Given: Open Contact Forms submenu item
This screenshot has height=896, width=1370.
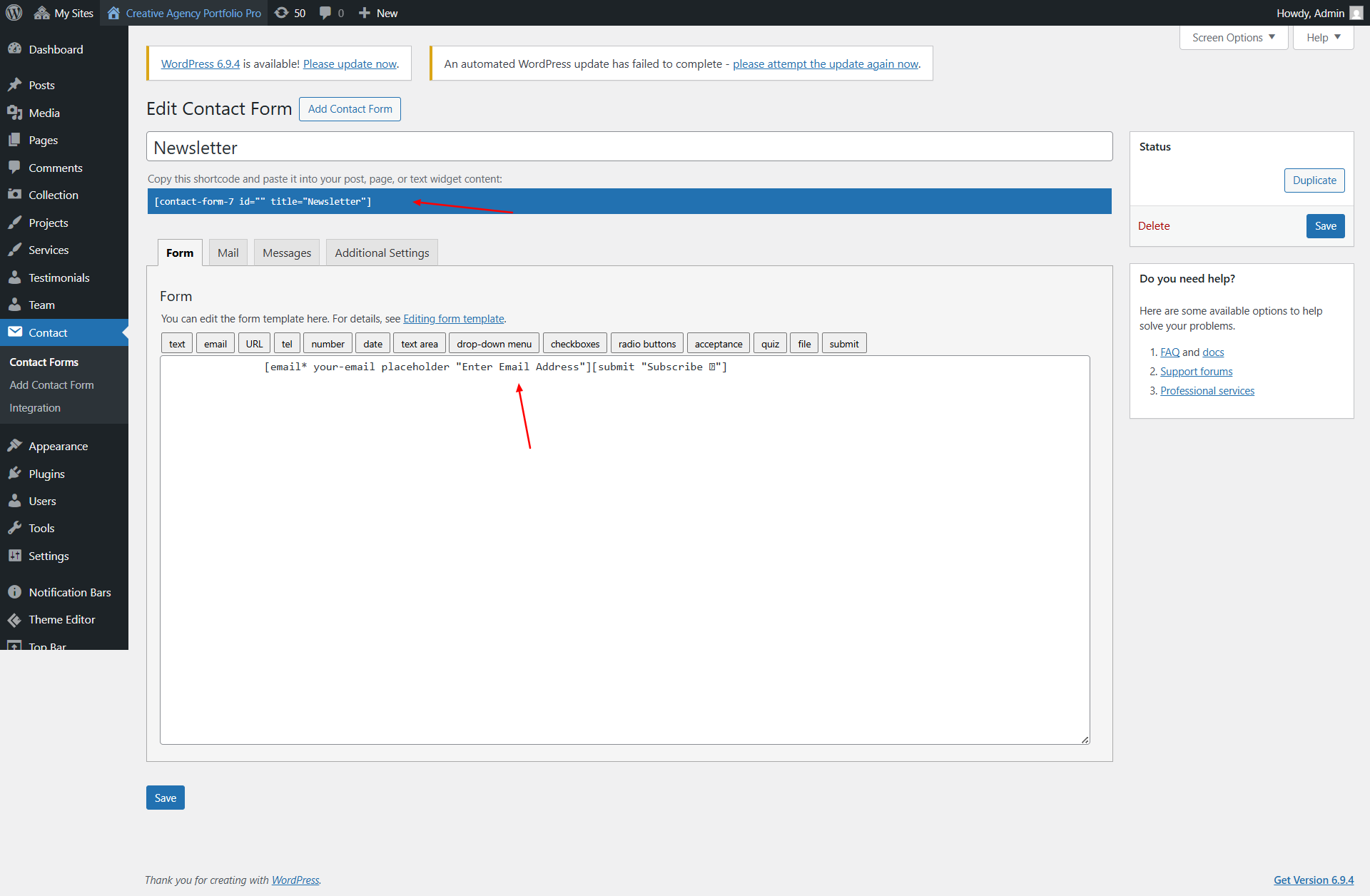Looking at the screenshot, I should pos(44,362).
